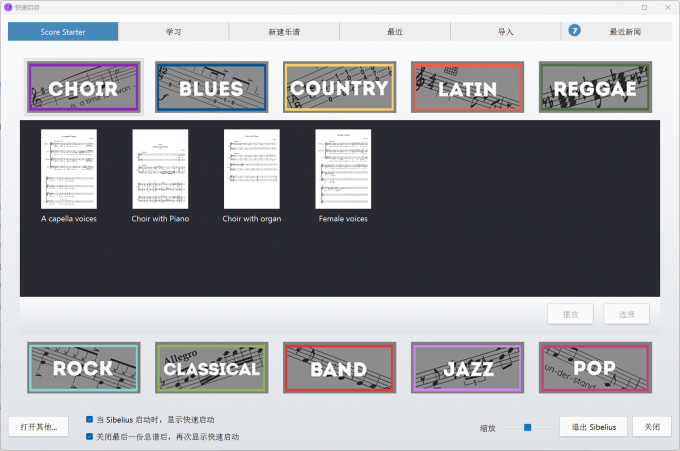Switch to the 学习 tab

point(173,32)
